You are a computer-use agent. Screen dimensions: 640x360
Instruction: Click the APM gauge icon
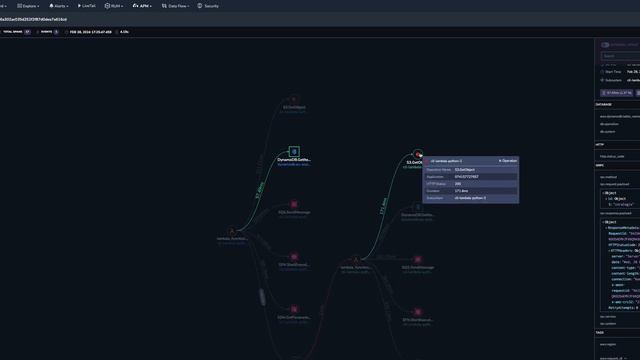pos(136,6)
